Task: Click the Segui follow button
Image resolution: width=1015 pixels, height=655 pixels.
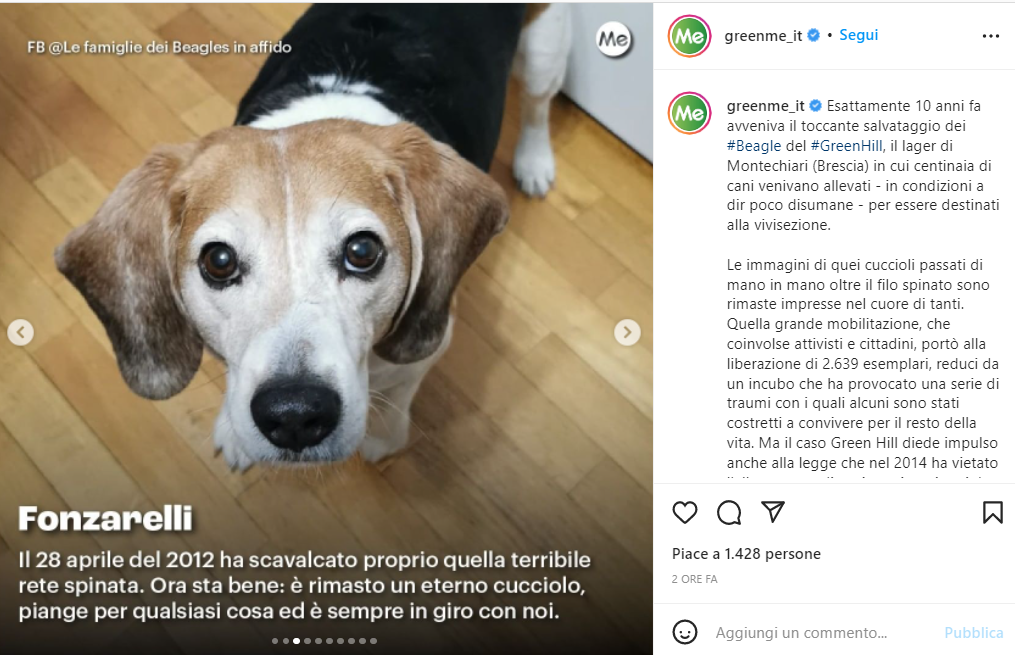Action: point(858,35)
